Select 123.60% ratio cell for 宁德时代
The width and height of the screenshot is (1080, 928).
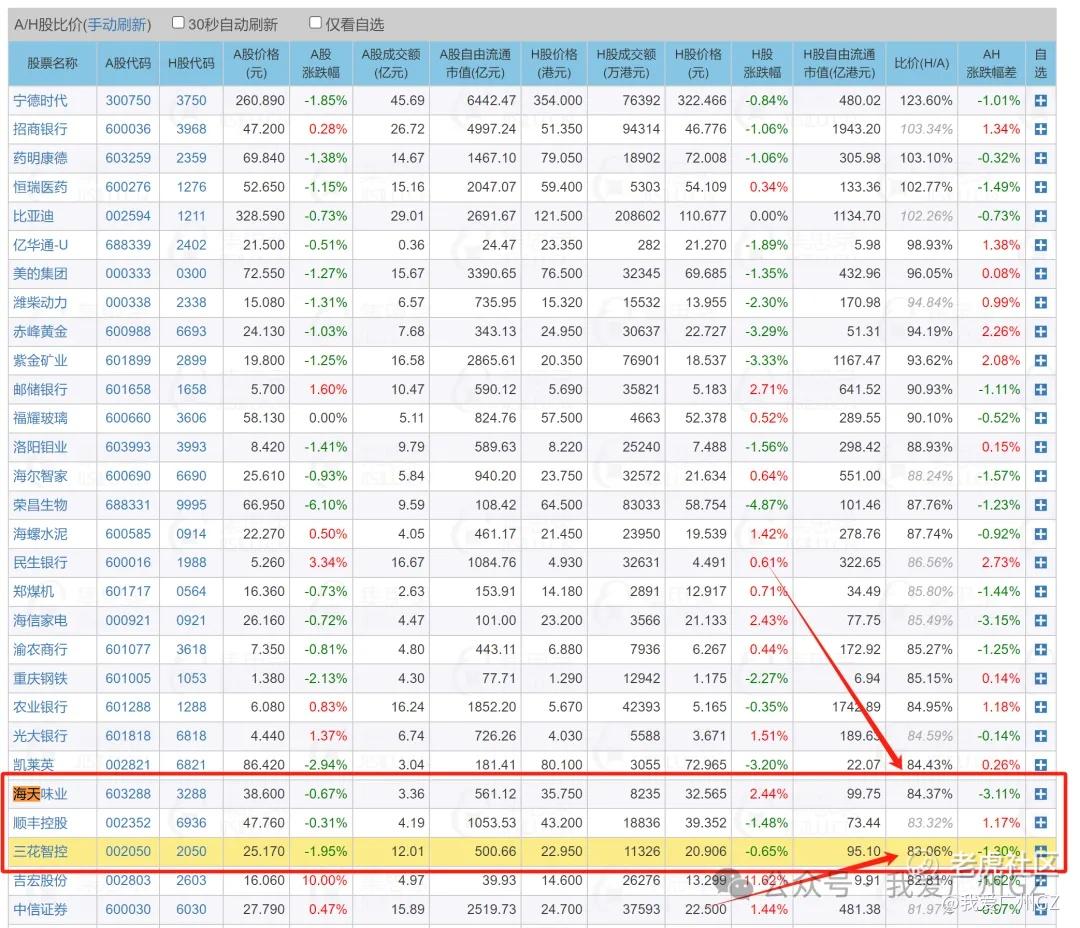click(x=926, y=101)
